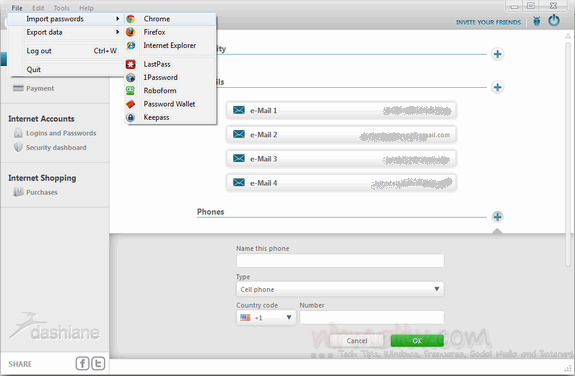Confirm with the green OK button
This screenshot has width=575, height=376.
(417, 341)
